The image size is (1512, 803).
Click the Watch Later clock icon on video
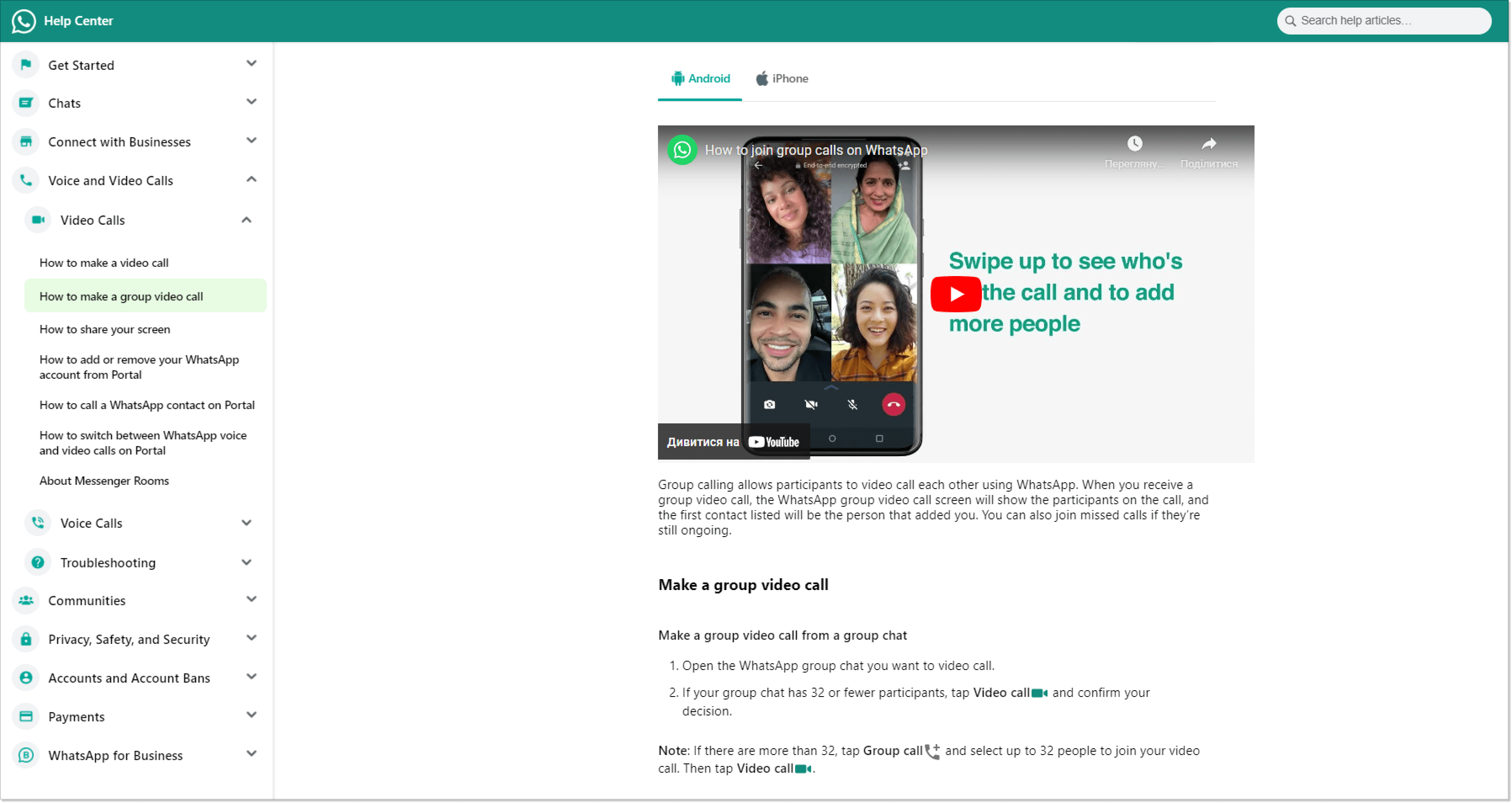tap(1135, 144)
